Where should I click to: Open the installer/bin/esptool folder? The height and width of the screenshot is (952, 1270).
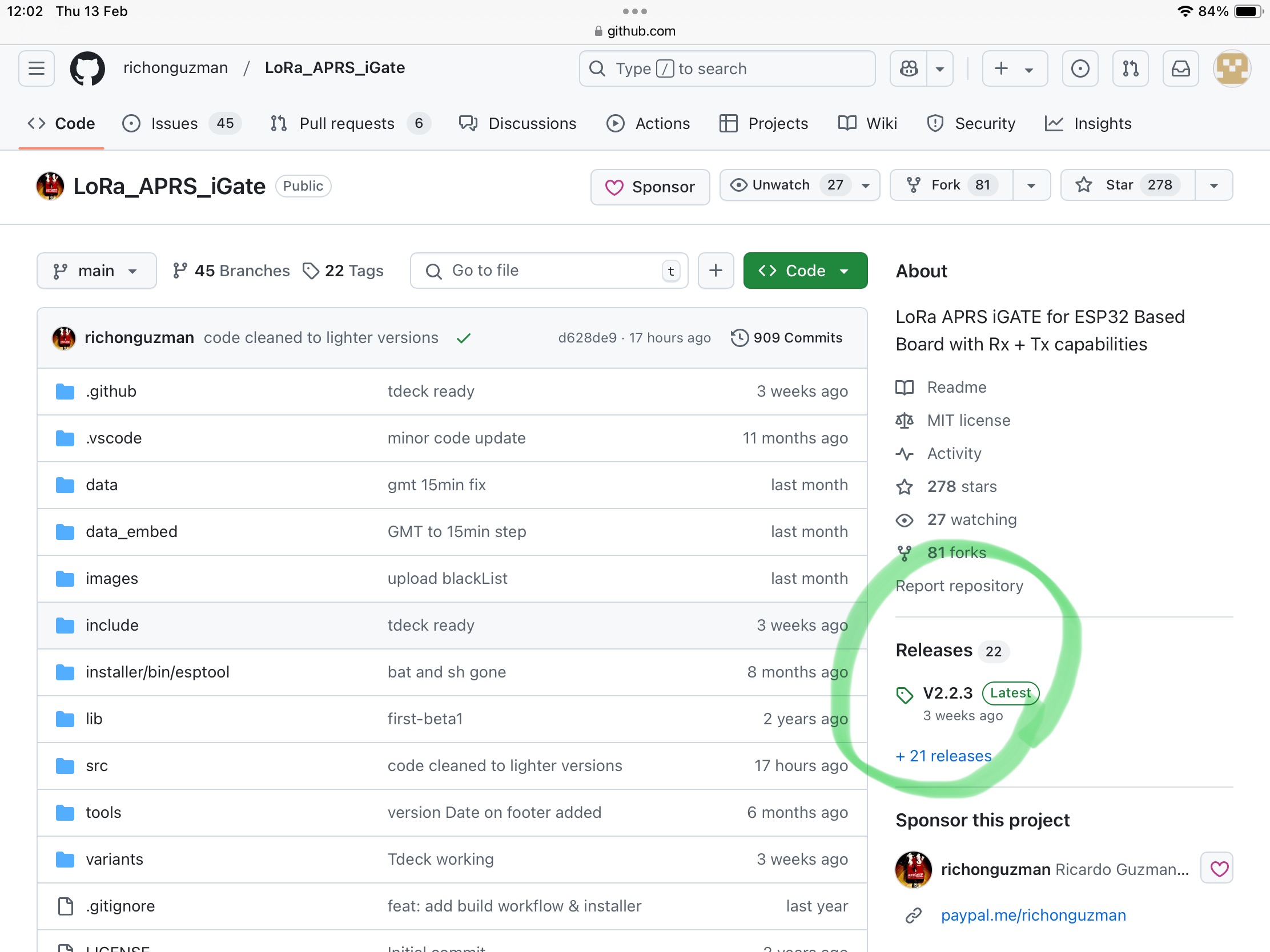157,672
